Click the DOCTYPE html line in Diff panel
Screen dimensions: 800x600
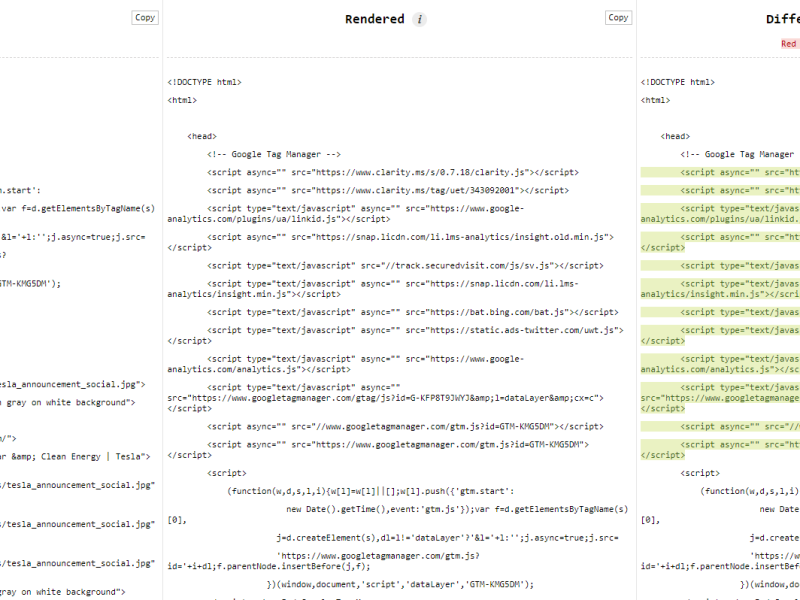(x=677, y=82)
